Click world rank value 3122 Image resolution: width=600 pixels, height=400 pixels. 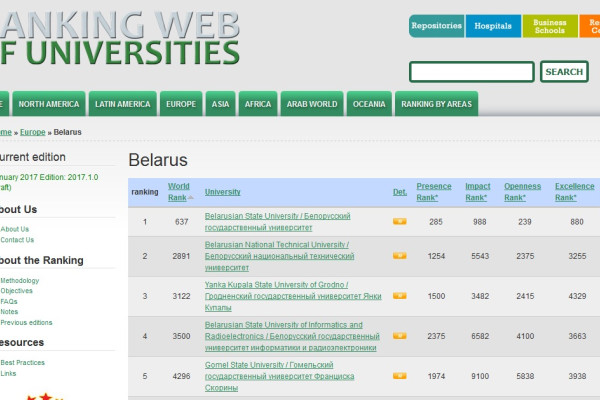pyautogui.click(x=181, y=296)
